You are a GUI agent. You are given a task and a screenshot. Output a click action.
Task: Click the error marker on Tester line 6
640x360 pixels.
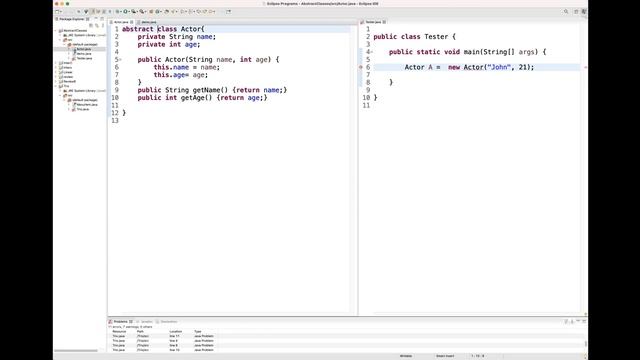tap(361, 67)
